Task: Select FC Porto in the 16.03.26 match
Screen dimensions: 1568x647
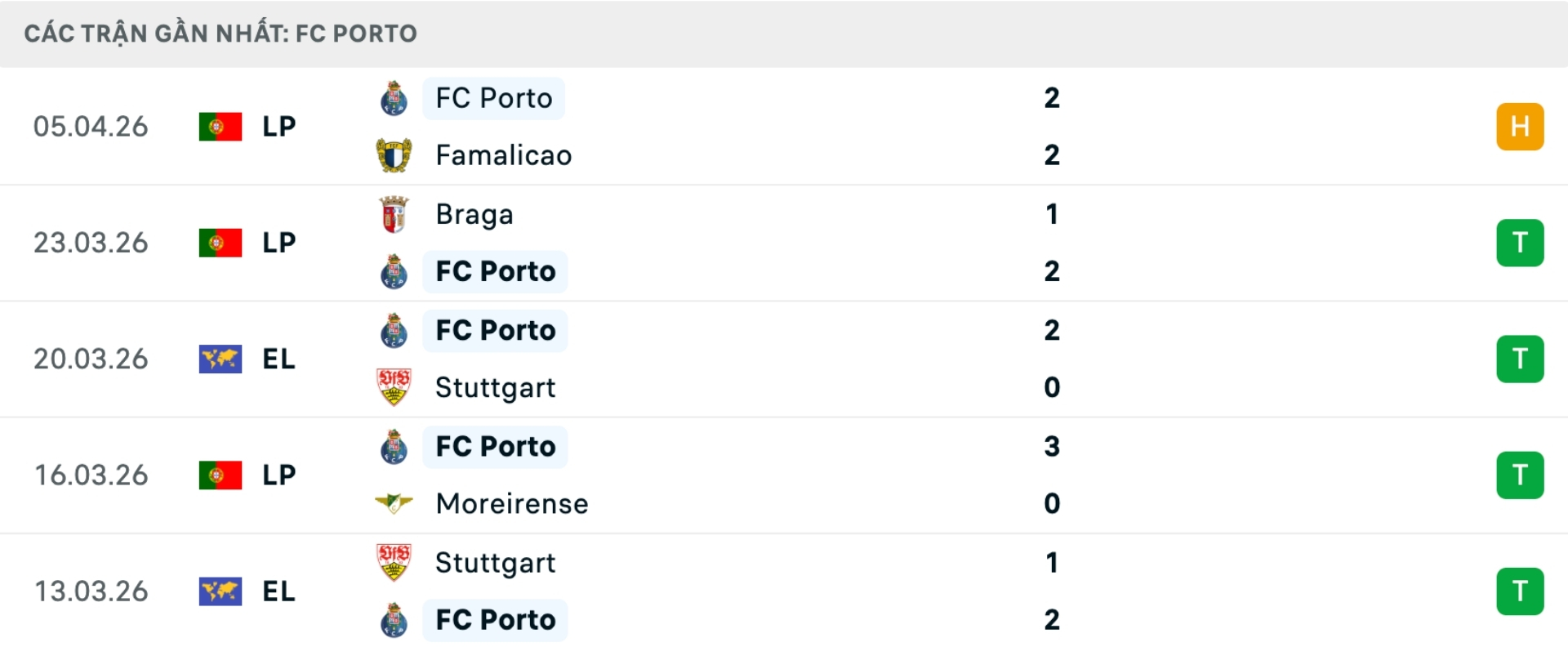Action: point(495,446)
